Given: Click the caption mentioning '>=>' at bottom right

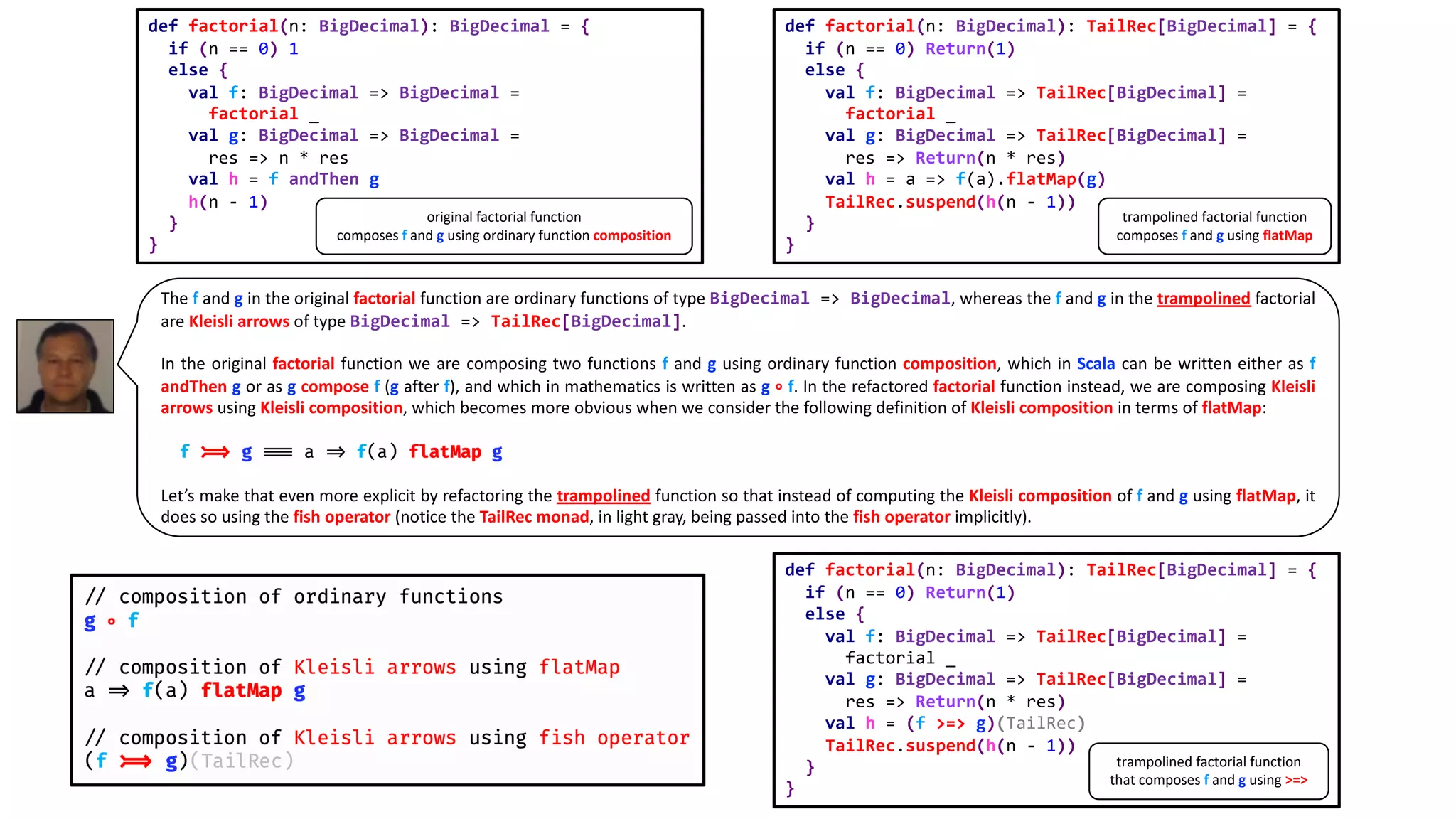Looking at the screenshot, I should pos(1208,771).
